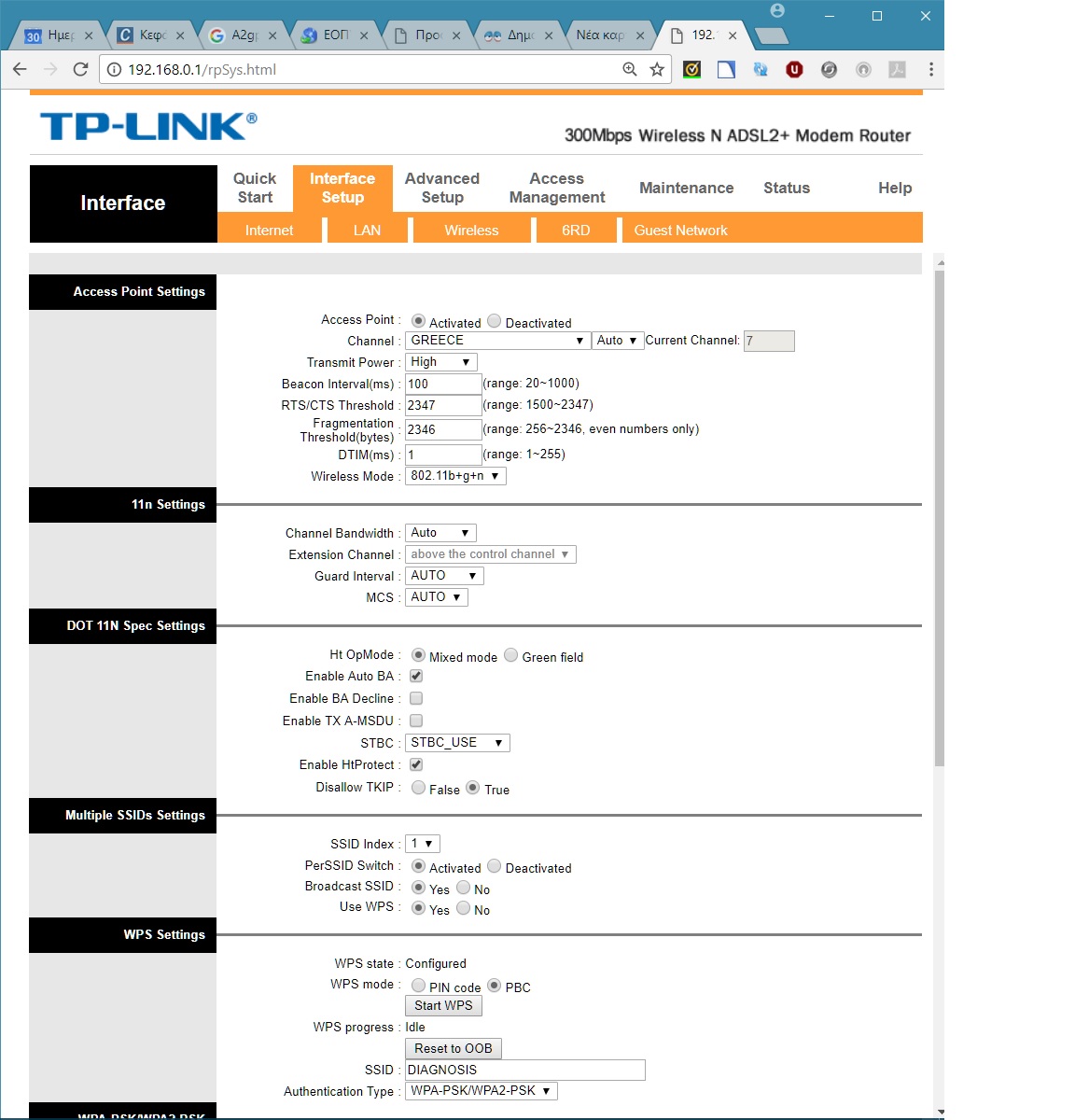This screenshot has height=1120, width=1075.
Task: Click the RTS/CTS Threshold field
Action: click(443, 405)
